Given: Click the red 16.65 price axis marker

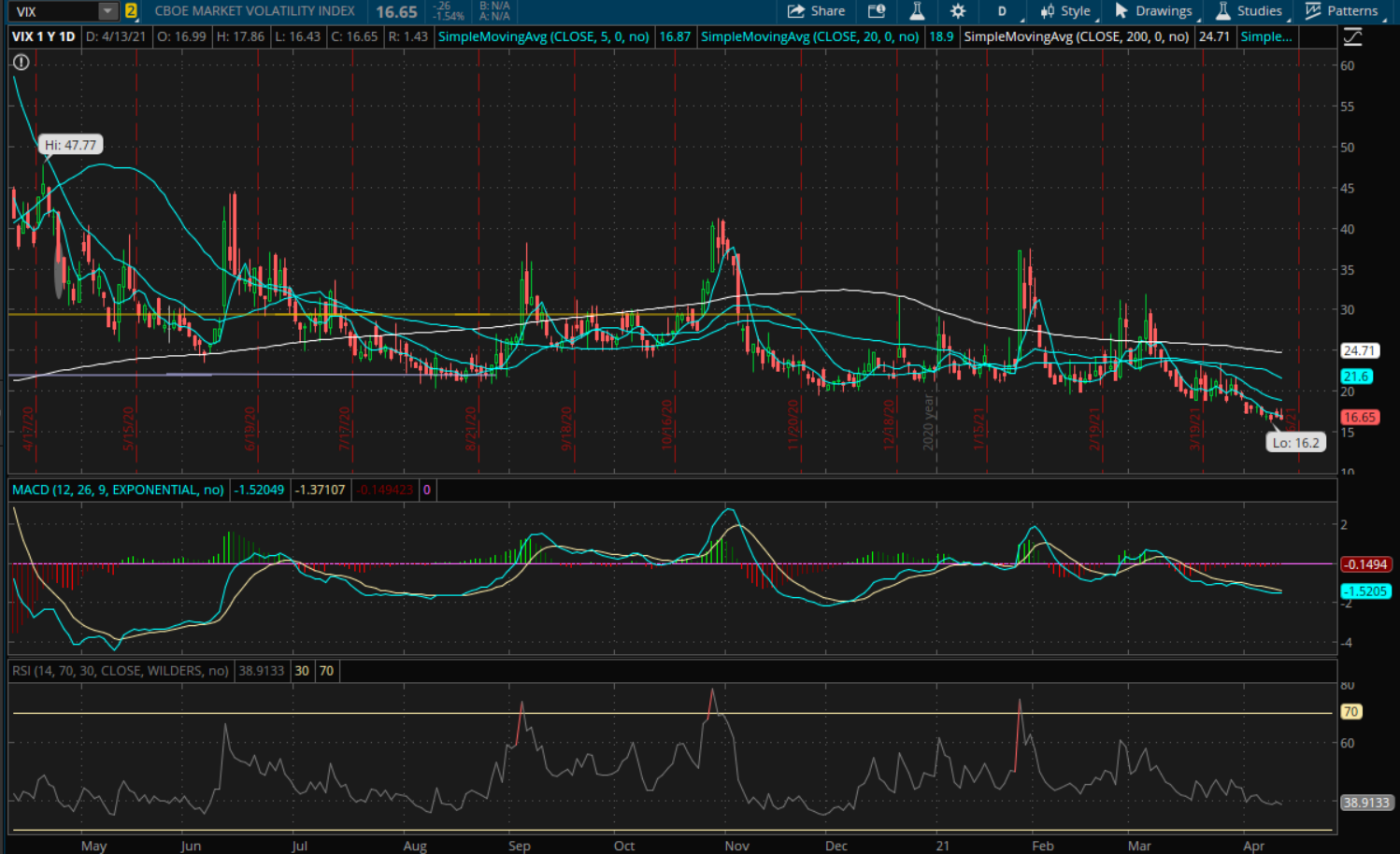Looking at the screenshot, I should pyautogui.click(x=1359, y=418).
